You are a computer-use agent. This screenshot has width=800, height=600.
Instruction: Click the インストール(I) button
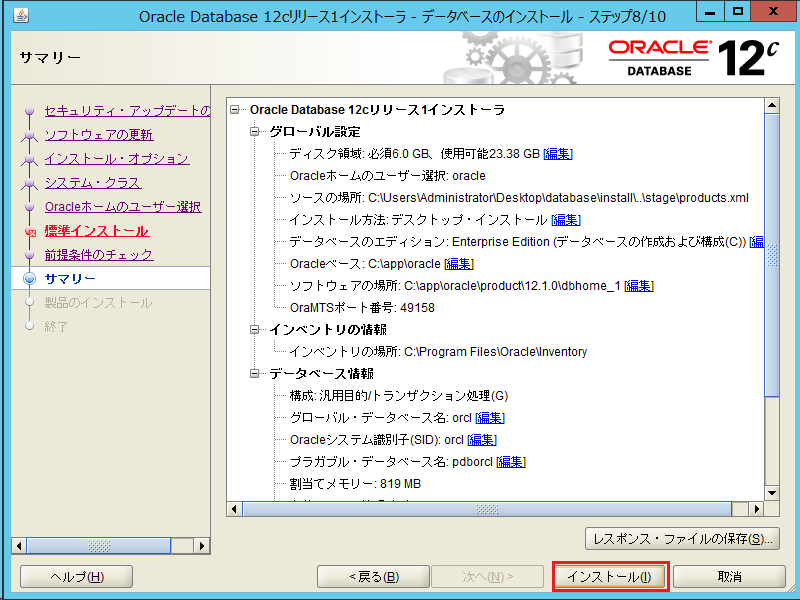(x=610, y=577)
